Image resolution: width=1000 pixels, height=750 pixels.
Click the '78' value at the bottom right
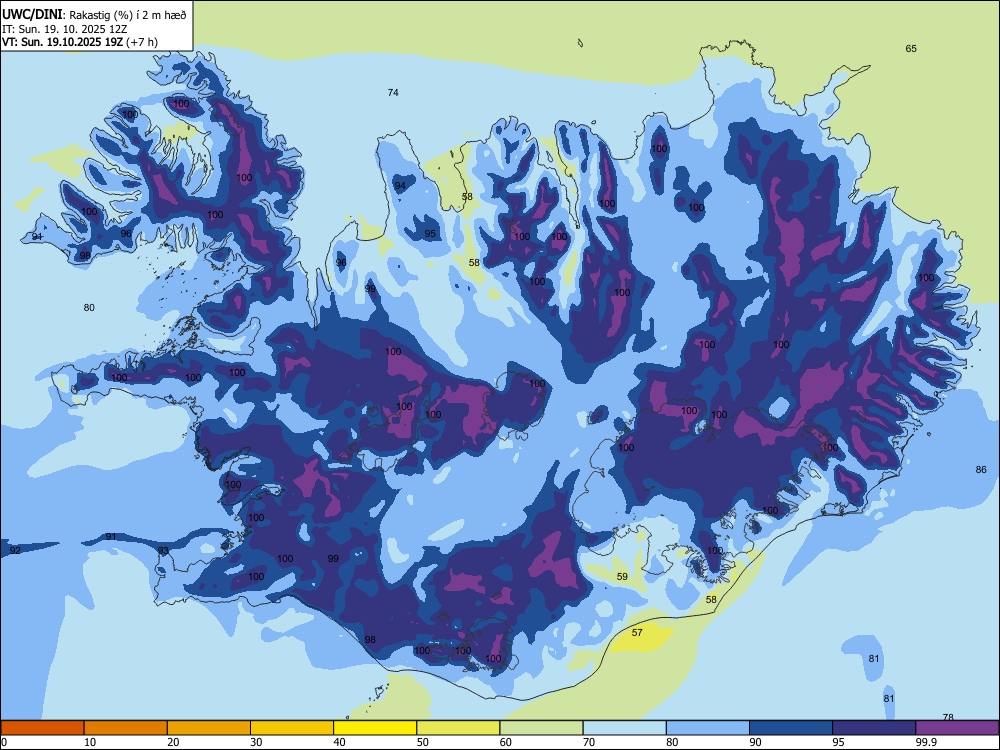(x=948, y=717)
